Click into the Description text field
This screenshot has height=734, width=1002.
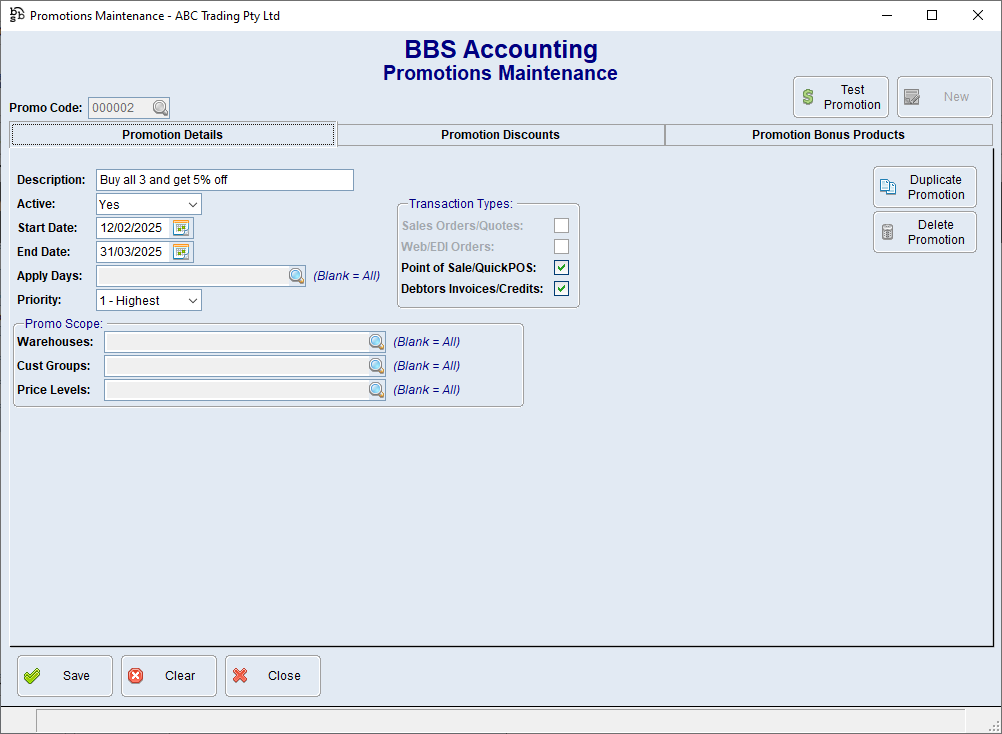225,180
